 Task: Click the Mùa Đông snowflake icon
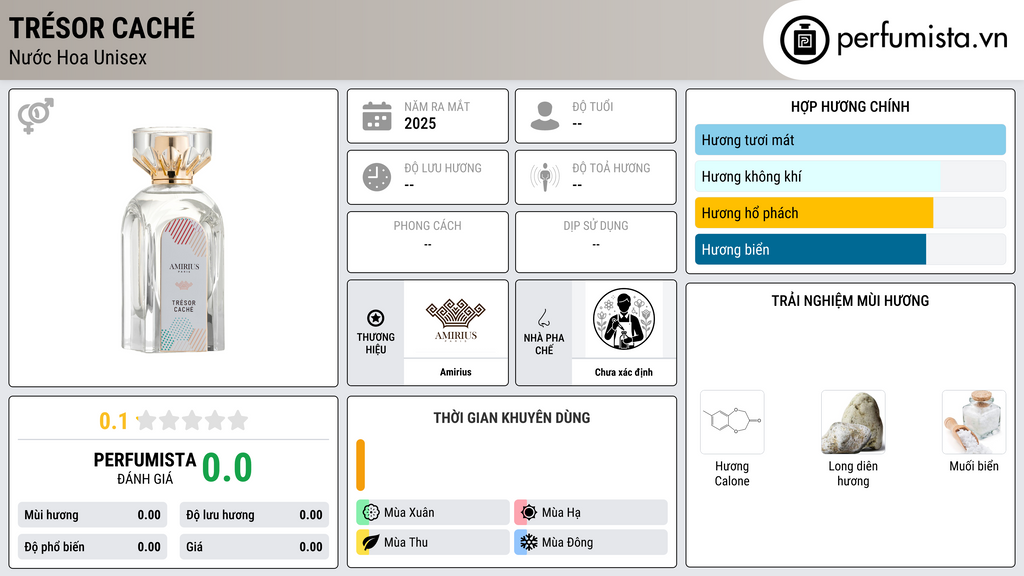click(x=529, y=542)
